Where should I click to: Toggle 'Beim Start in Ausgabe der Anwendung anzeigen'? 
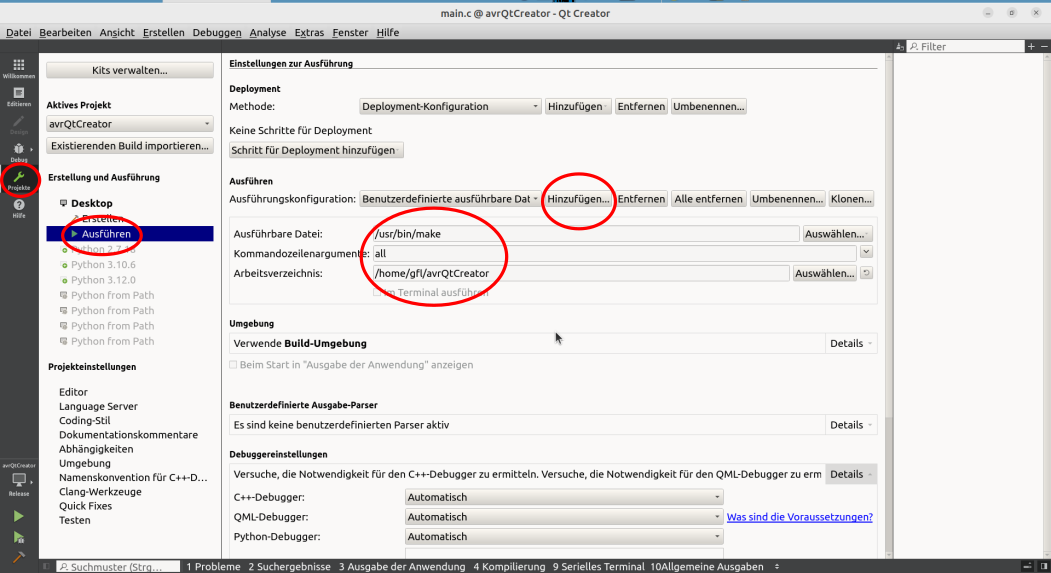[233, 365]
